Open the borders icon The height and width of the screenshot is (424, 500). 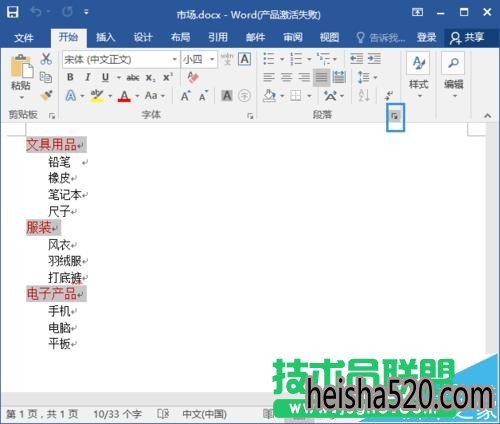[296, 96]
